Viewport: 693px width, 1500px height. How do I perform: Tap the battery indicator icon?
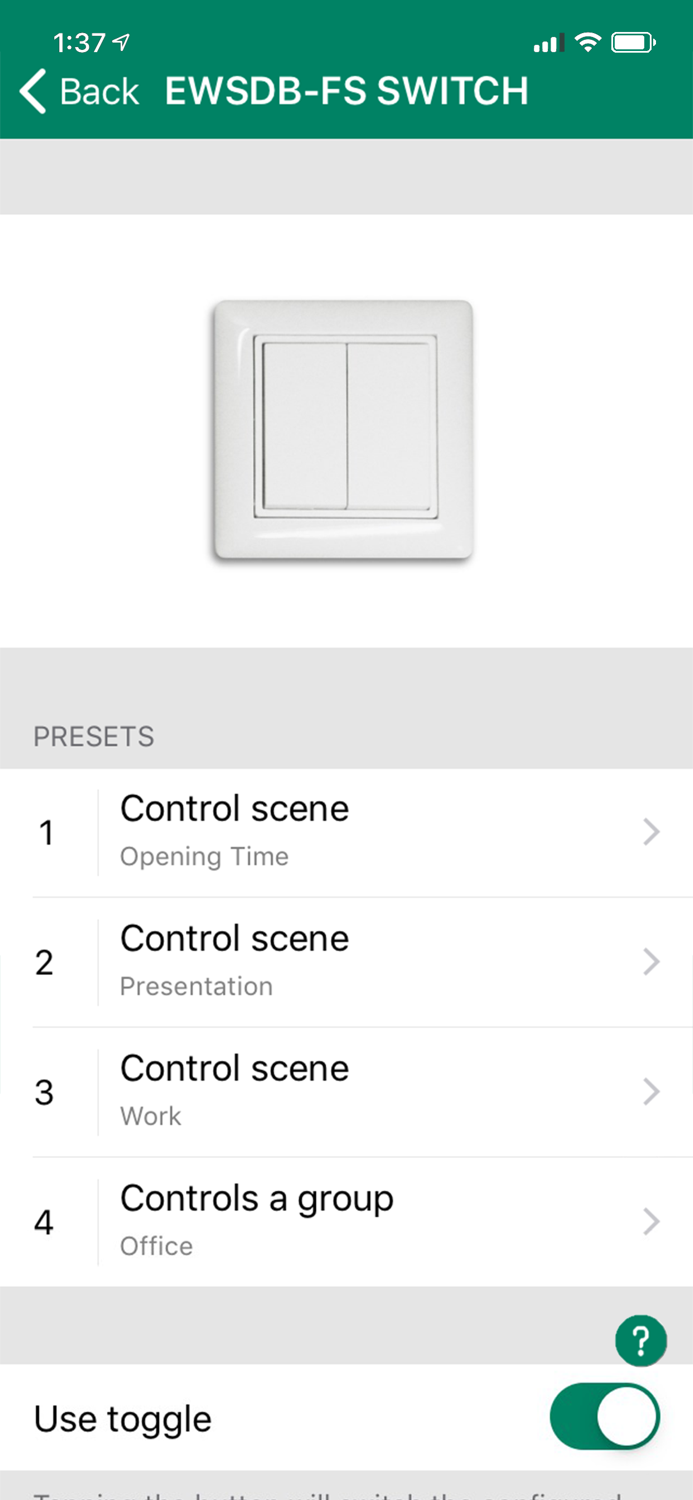pyautogui.click(x=630, y=44)
